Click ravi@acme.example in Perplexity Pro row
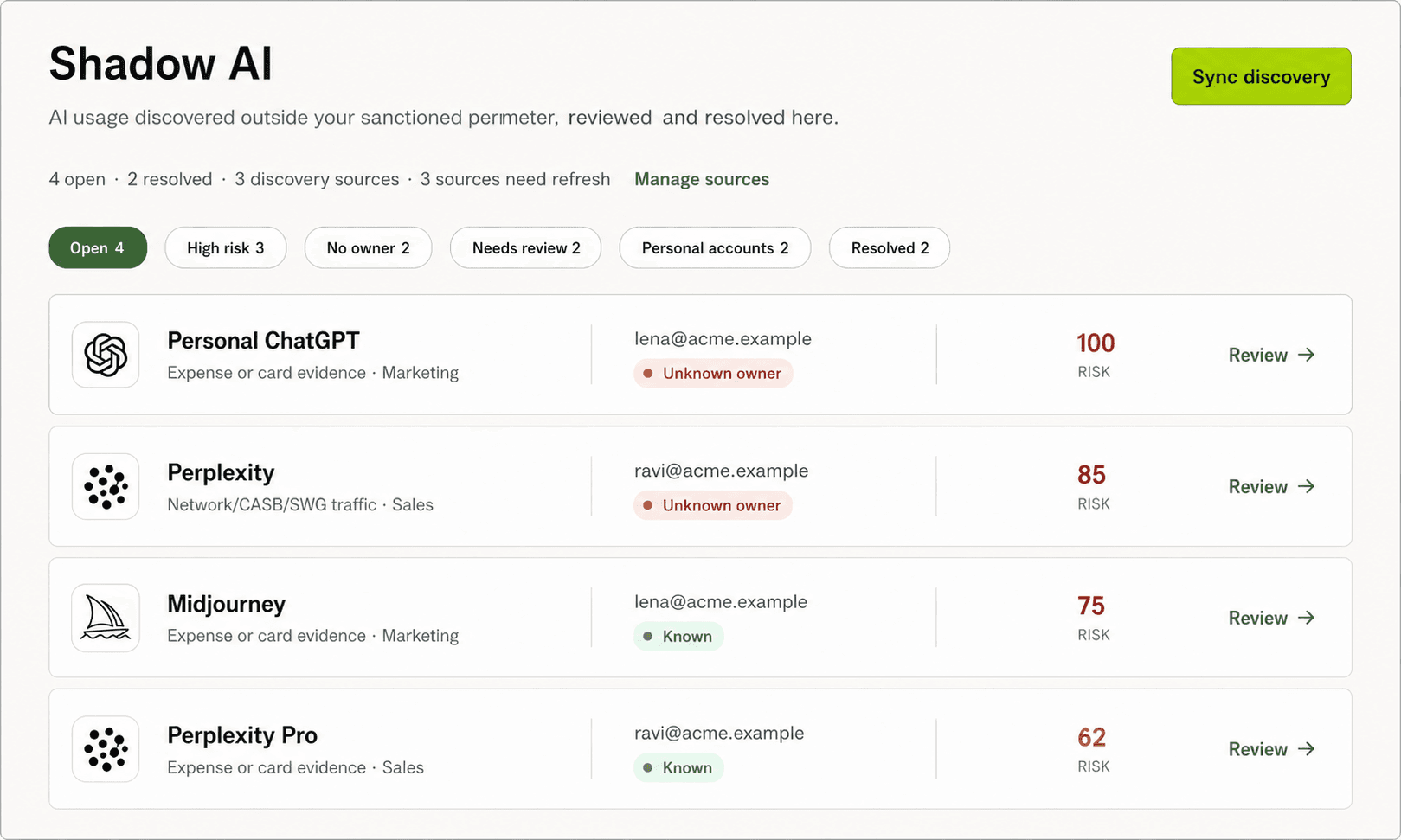Screen dimensions: 1401x840 tap(719, 734)
